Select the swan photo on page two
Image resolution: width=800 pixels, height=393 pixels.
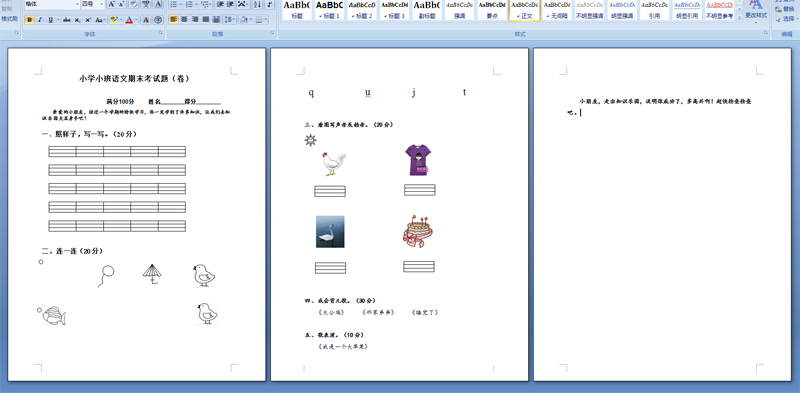coord(330,232)
